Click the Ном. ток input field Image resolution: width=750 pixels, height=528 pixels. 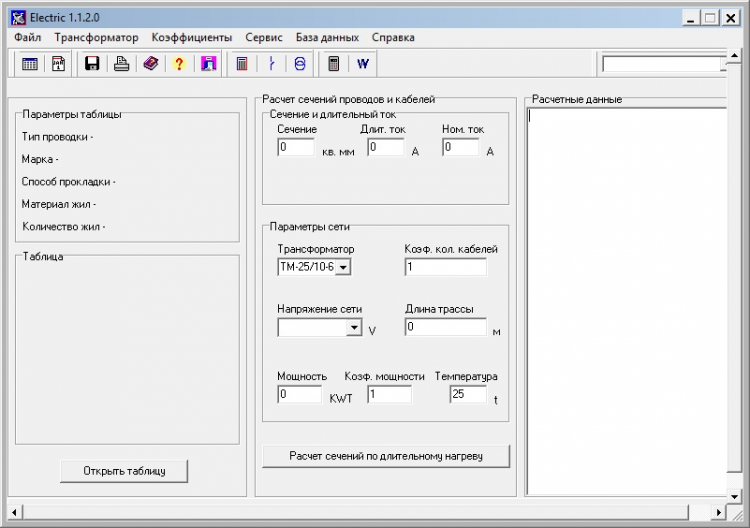(461, 147)
